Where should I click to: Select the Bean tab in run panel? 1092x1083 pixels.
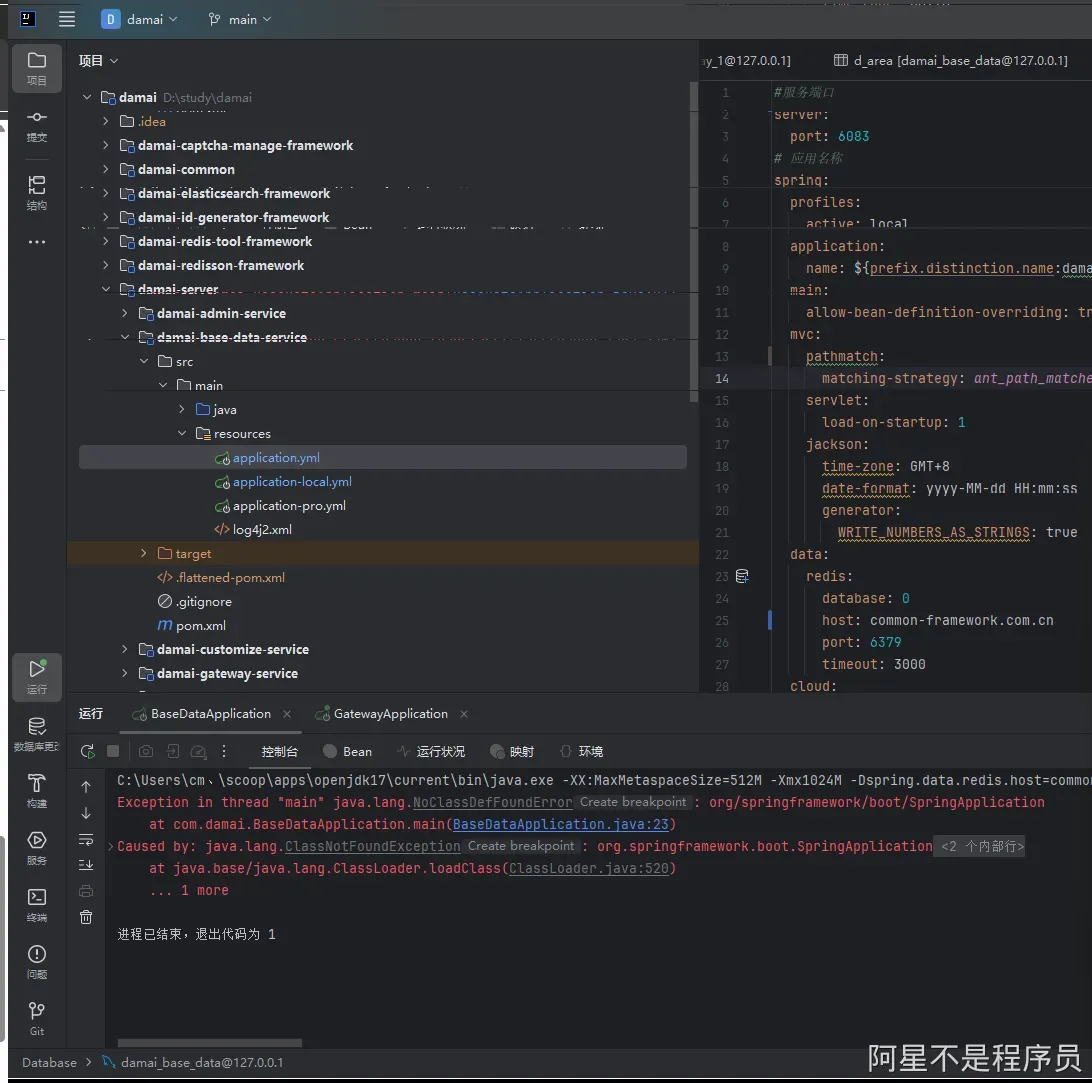point(347,751)
